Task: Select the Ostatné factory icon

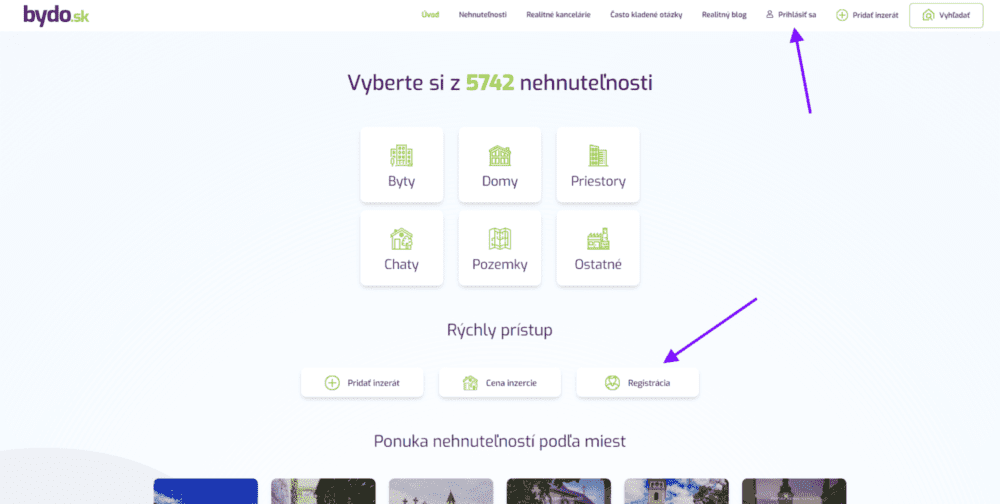Action: pos(598,239)
